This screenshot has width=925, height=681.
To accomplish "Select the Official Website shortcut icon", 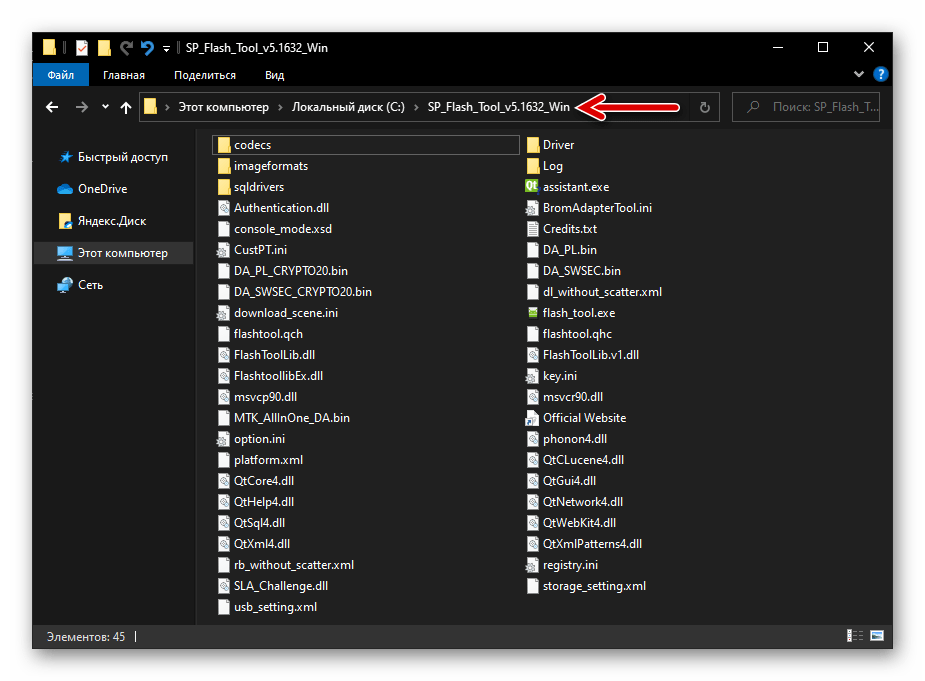I will tap(532, 418).
